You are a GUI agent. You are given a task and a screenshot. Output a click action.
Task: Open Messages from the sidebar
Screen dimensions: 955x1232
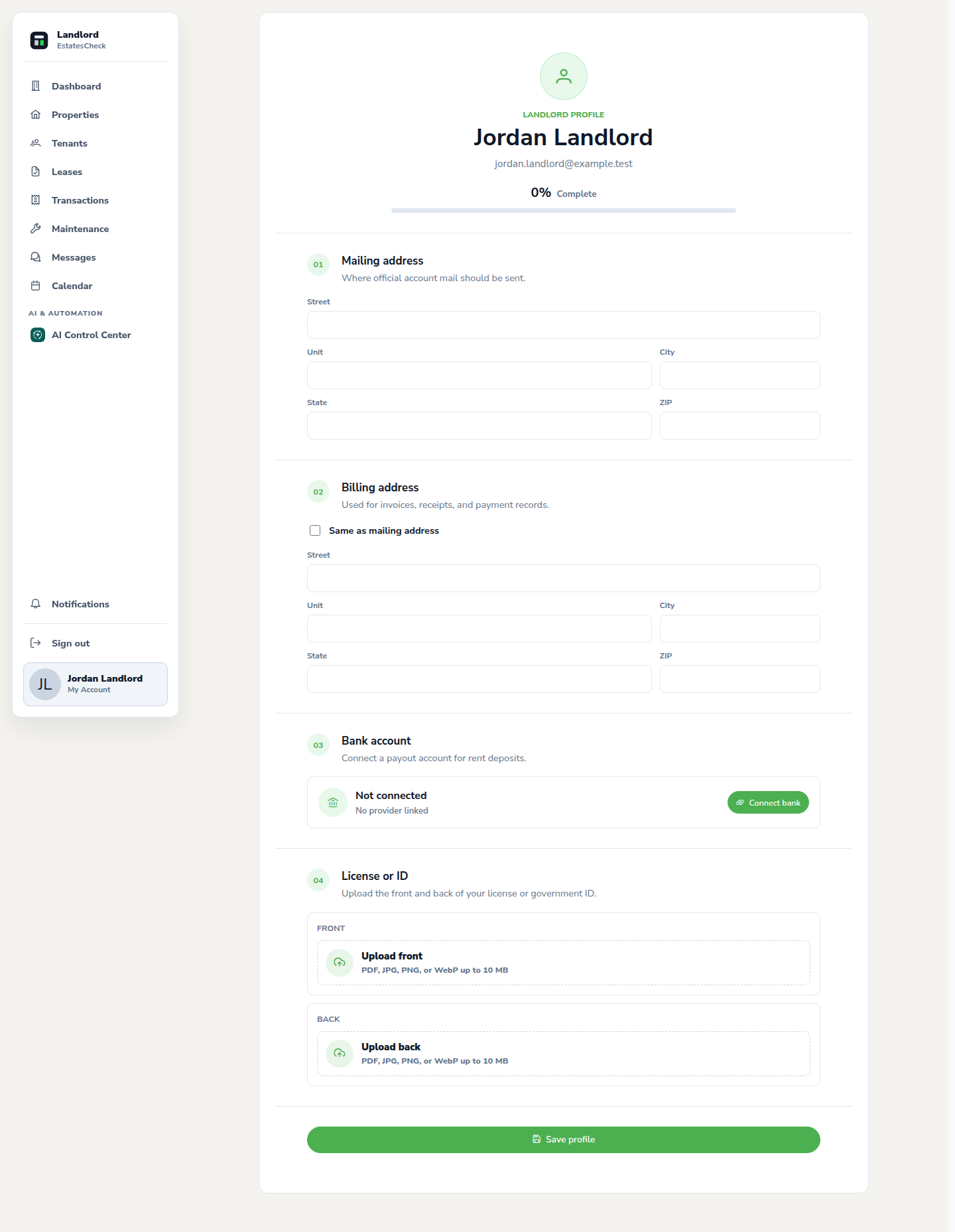(95, 257)
